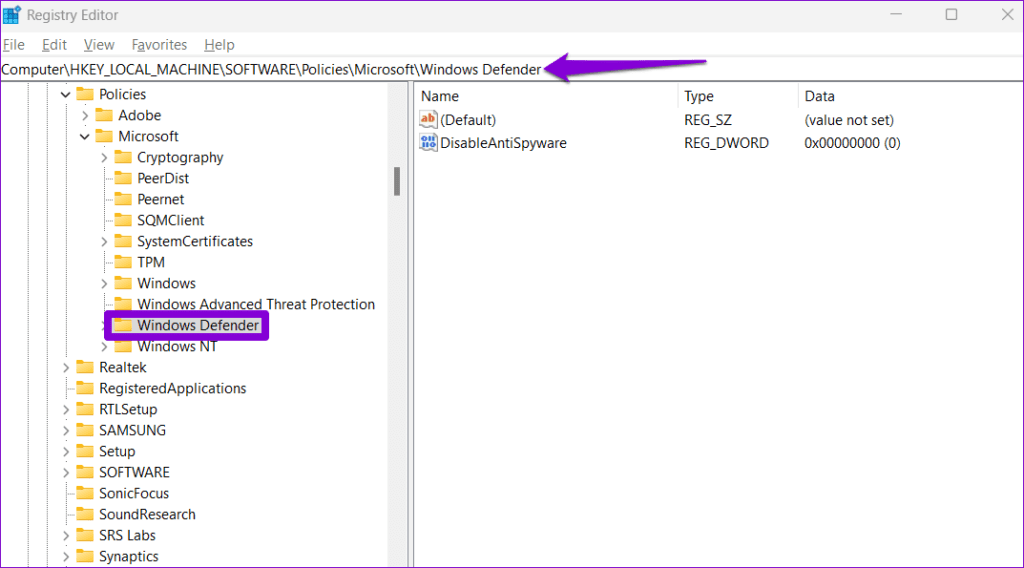Click the Realtek folder icon
Image resolution: width=1024 pixels, height=568 pixels.
[85, 368]
